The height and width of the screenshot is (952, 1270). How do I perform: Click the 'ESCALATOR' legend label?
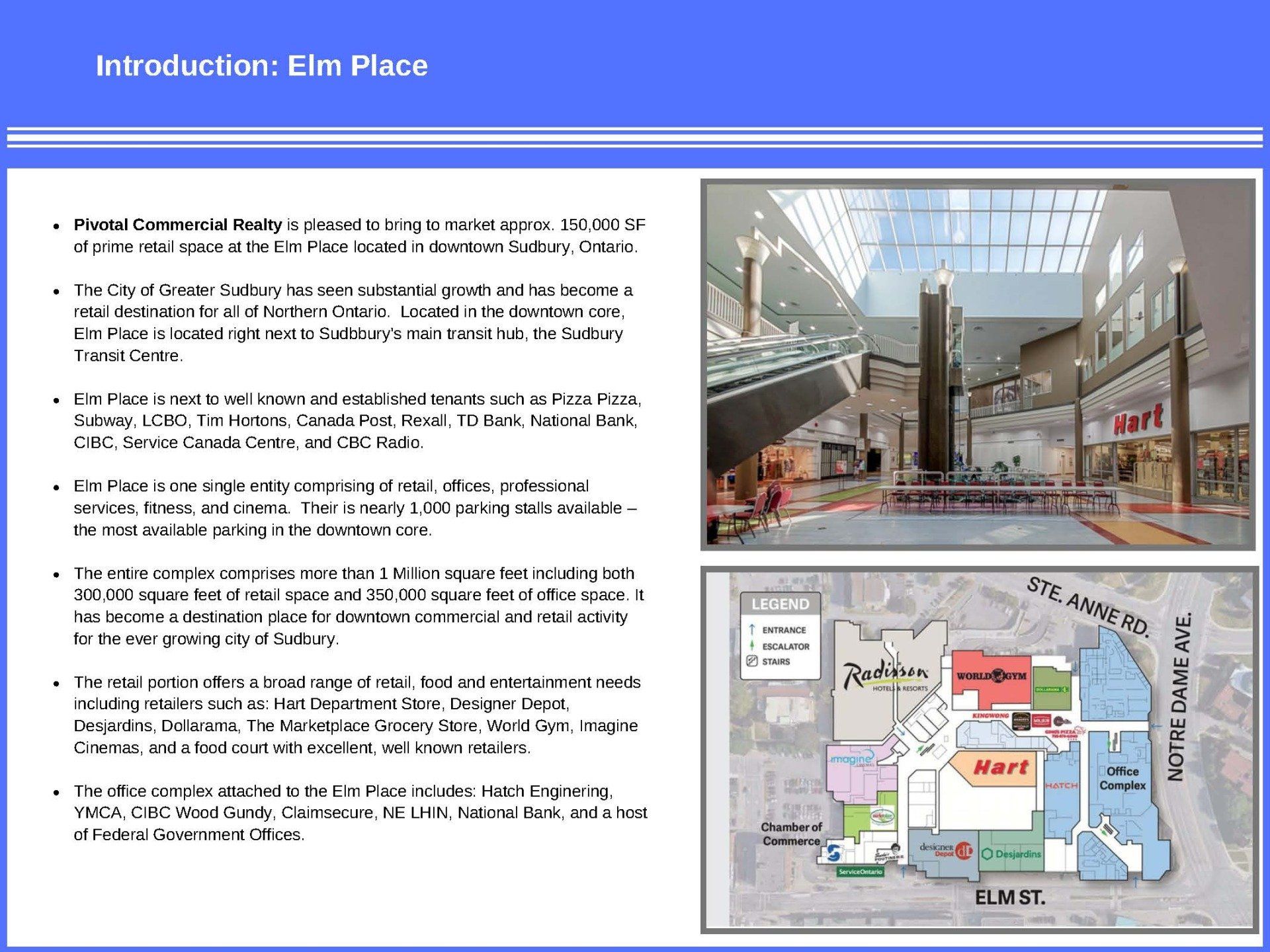[x=786, y=647]
